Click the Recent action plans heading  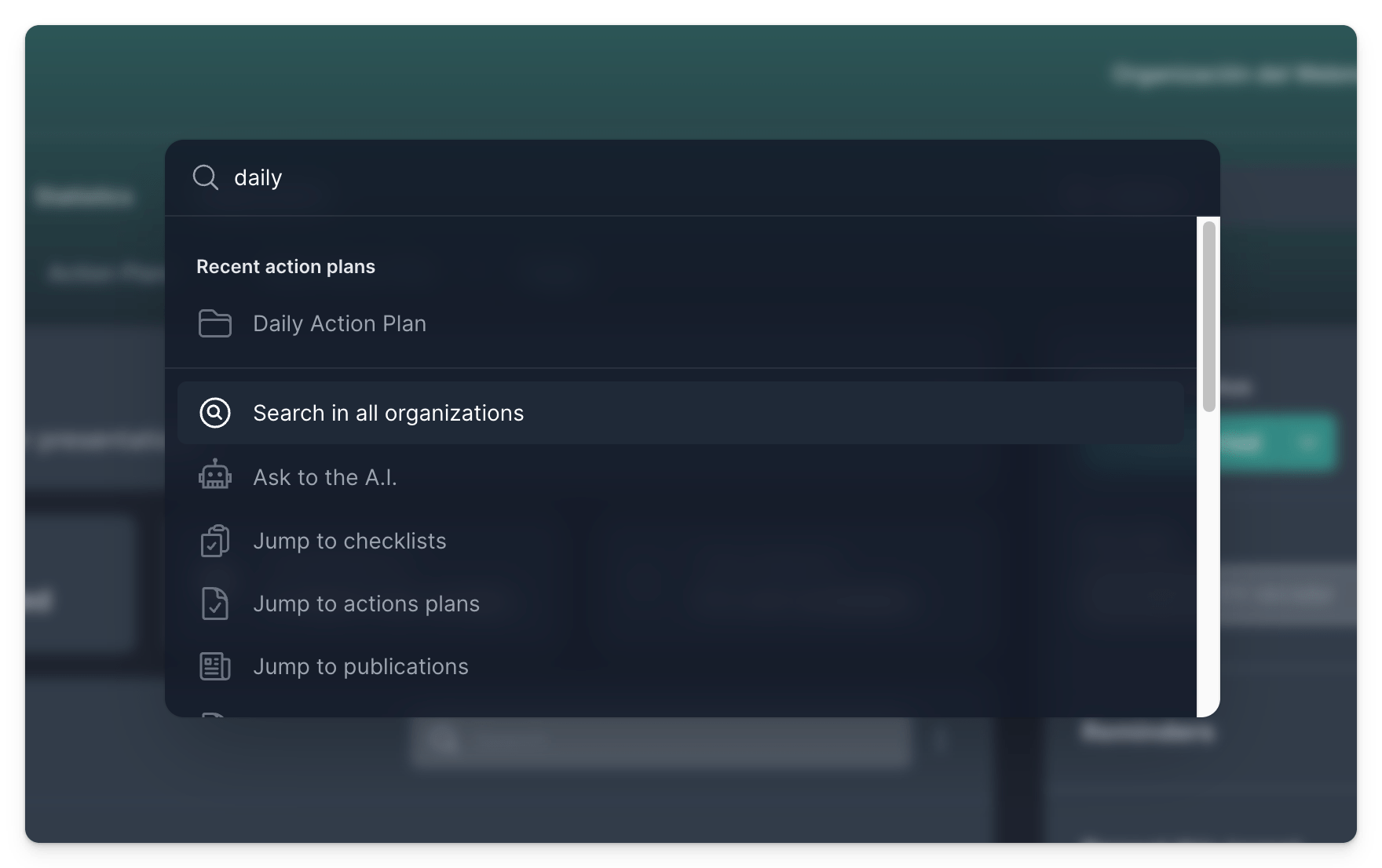tap(286, 267)
